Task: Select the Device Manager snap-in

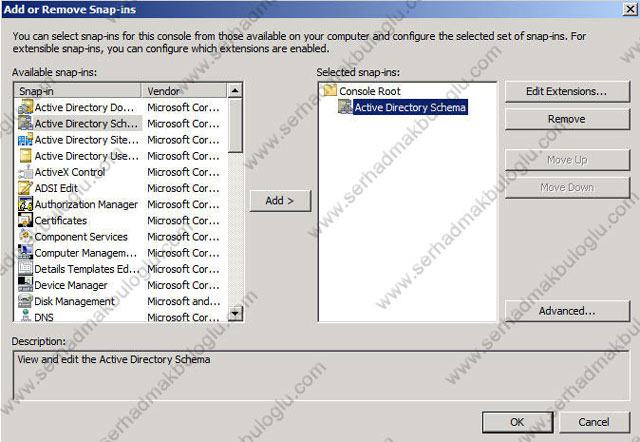Action: [x=121, y=285]
